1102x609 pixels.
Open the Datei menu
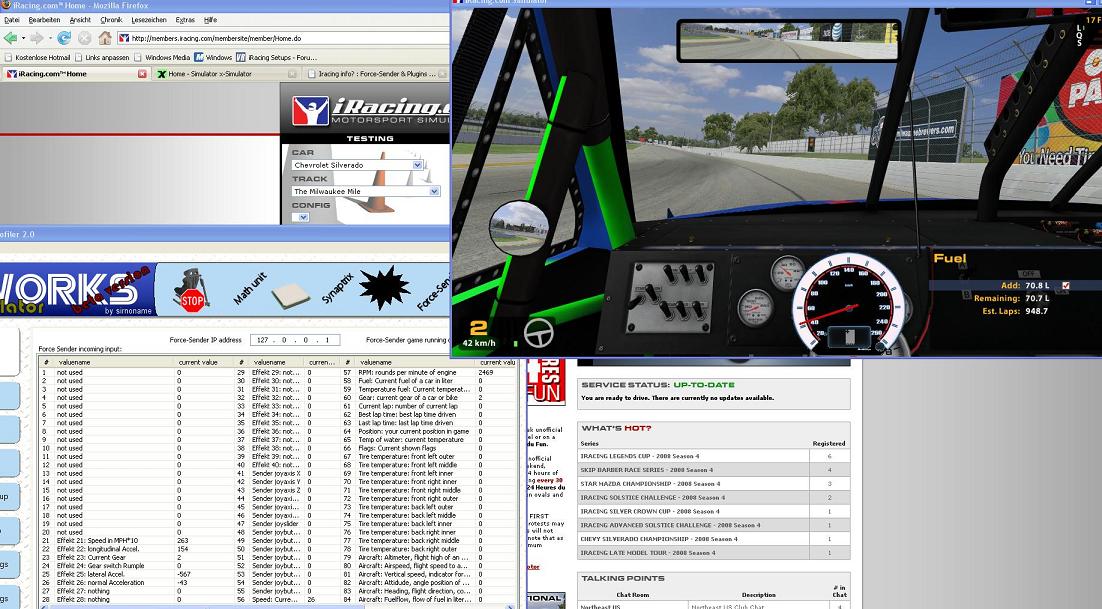pos(12,20)
